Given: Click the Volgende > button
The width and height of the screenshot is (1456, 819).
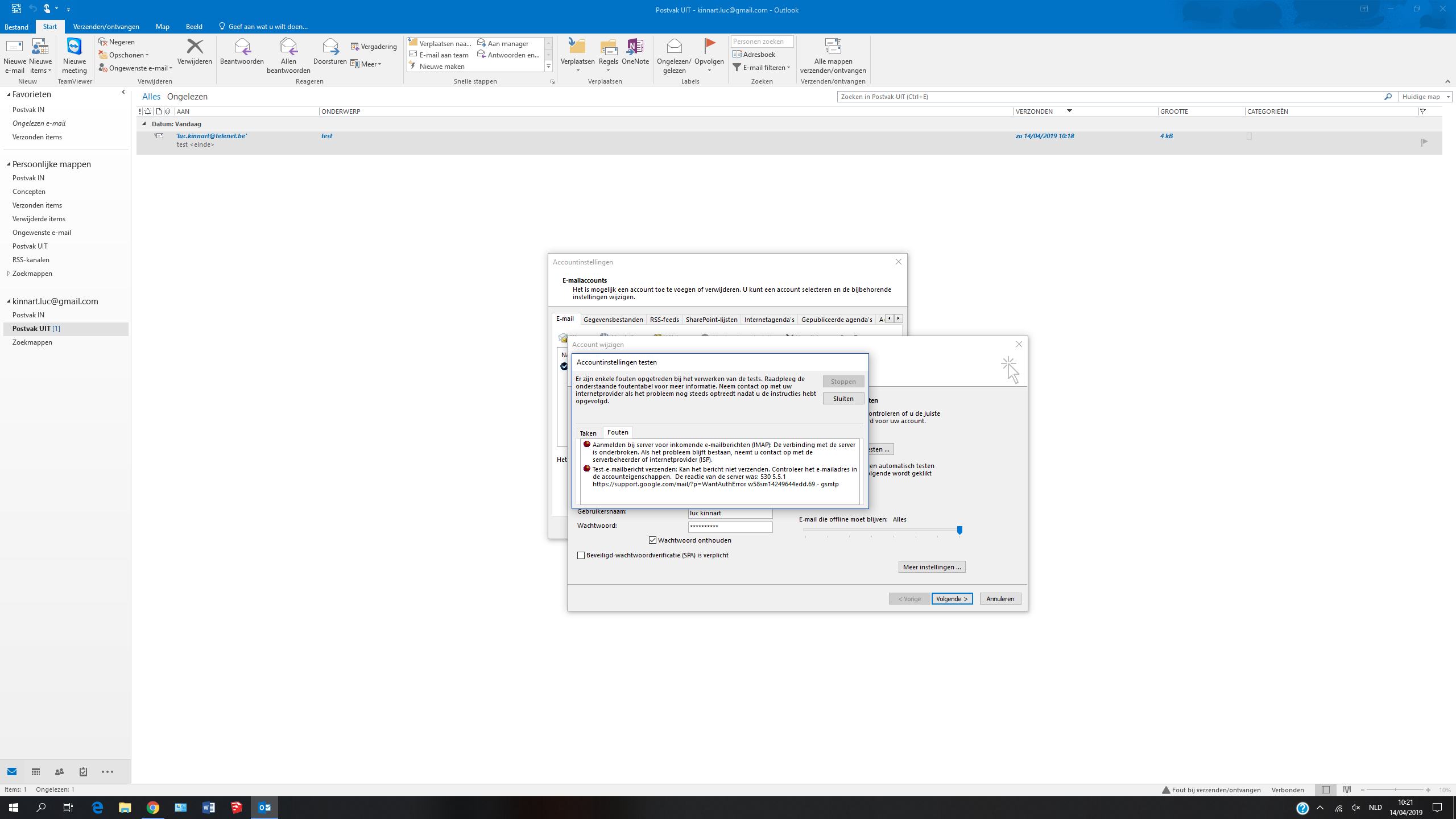Looking at the screenshot, I should coord(952,599).
